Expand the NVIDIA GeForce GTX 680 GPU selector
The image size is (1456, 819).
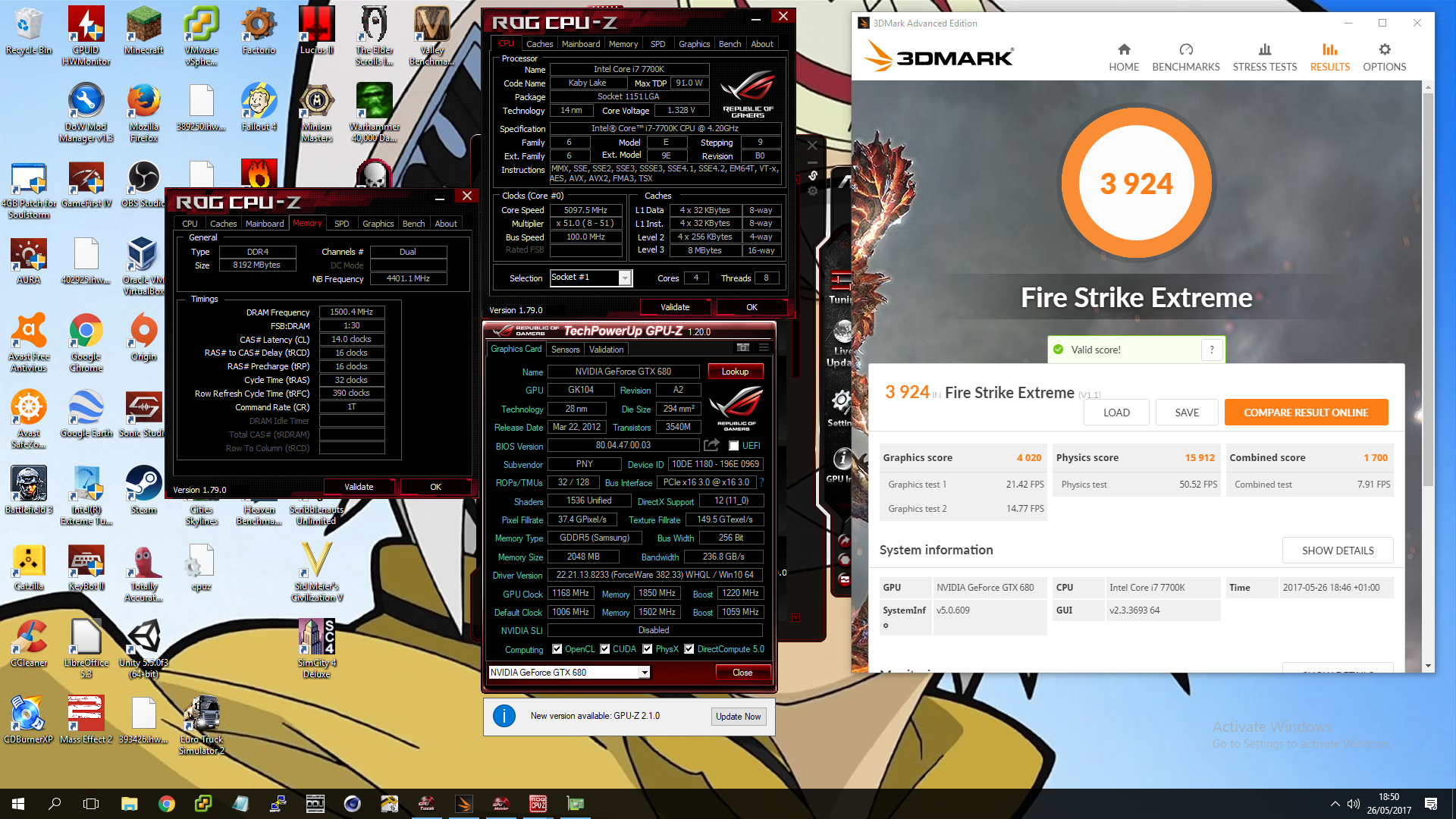tap(645, 672)
